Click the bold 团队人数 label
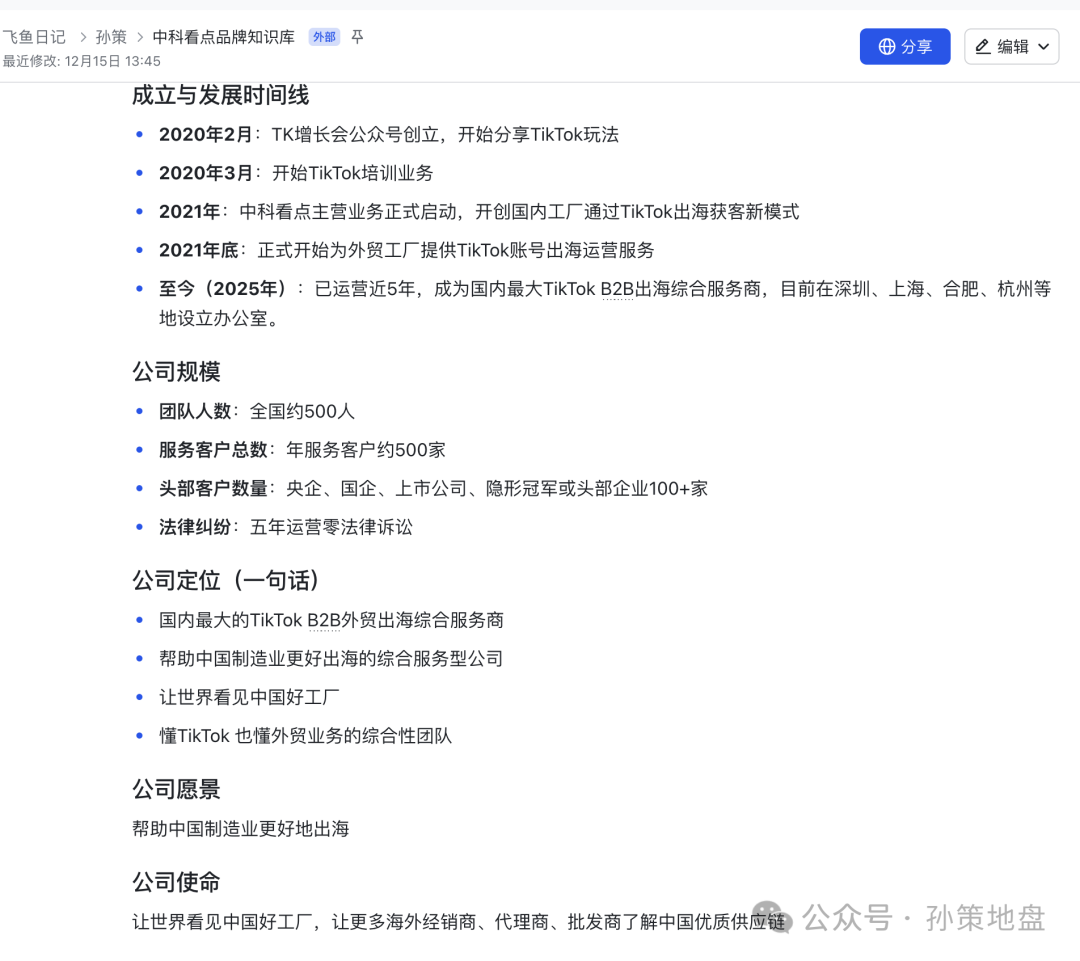Screen dimensions: 1080x961 [x=195, y=411]
